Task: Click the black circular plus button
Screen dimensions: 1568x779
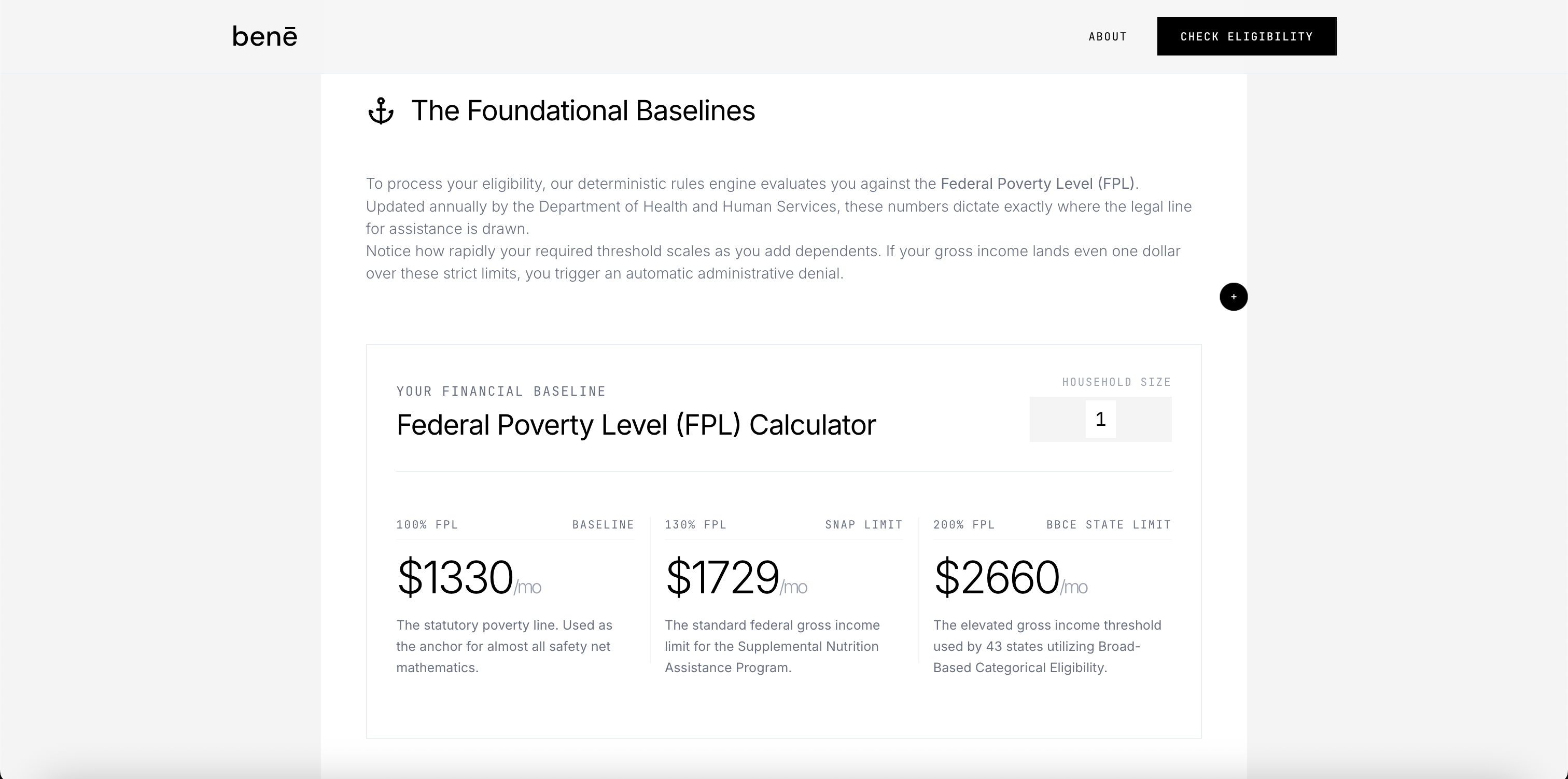Action: click(1234, 297)
